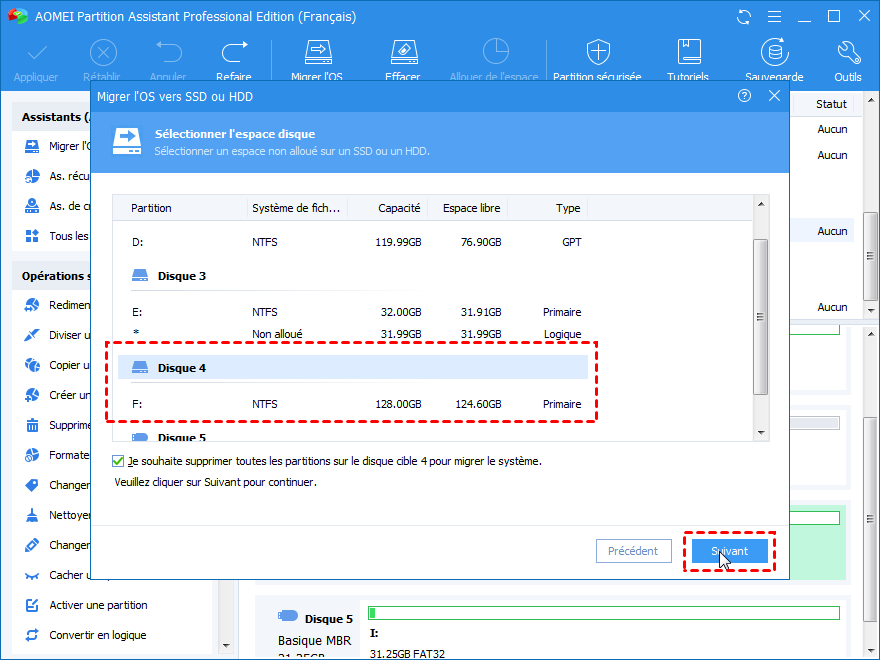880x660 pixels.
Task: Open the As. de c sidebar wizard
Action: coord(57,206)
